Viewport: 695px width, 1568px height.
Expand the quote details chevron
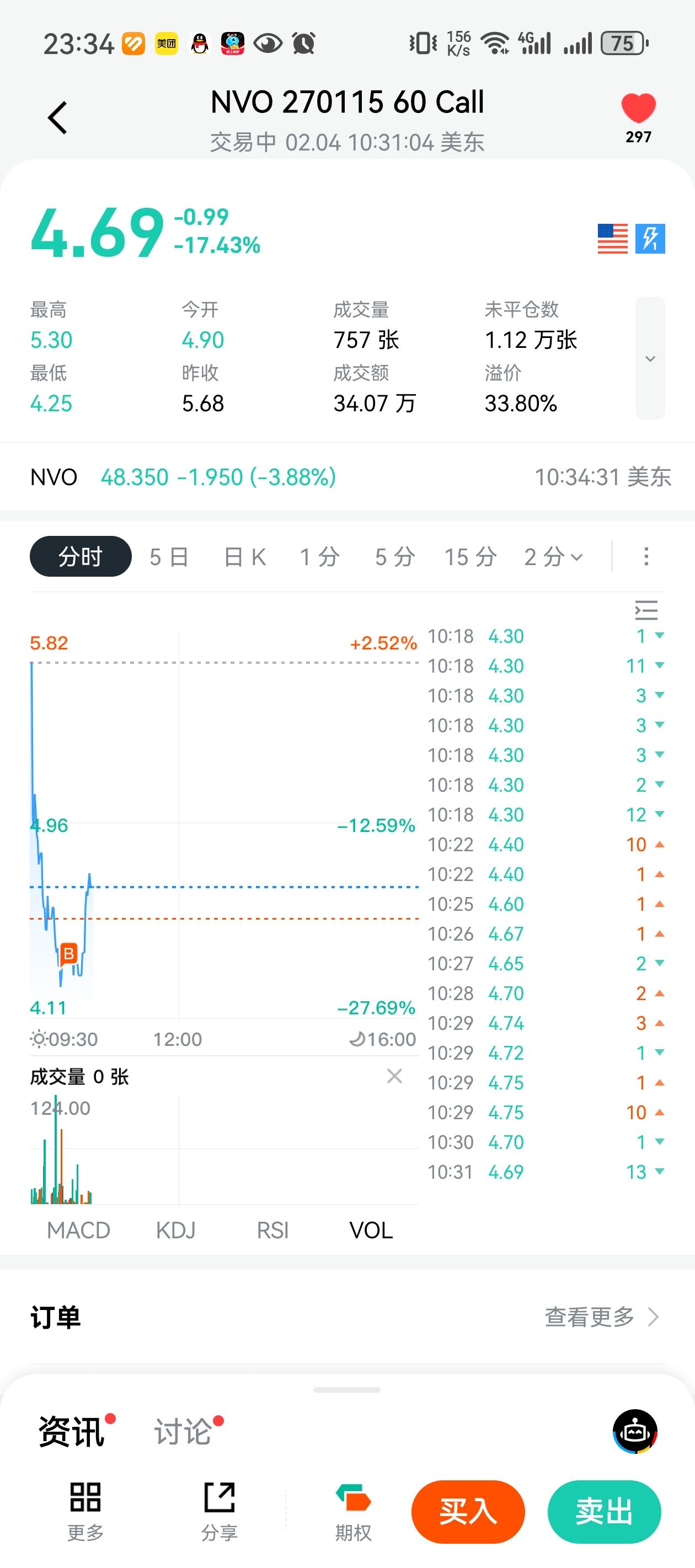coord(650,358)
